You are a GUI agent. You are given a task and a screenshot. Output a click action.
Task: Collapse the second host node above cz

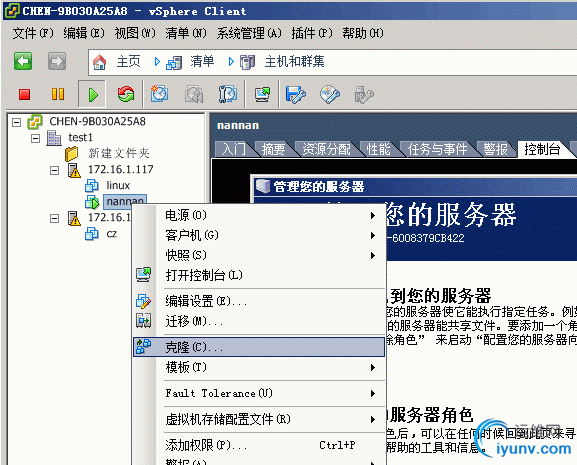coord(54,219)
